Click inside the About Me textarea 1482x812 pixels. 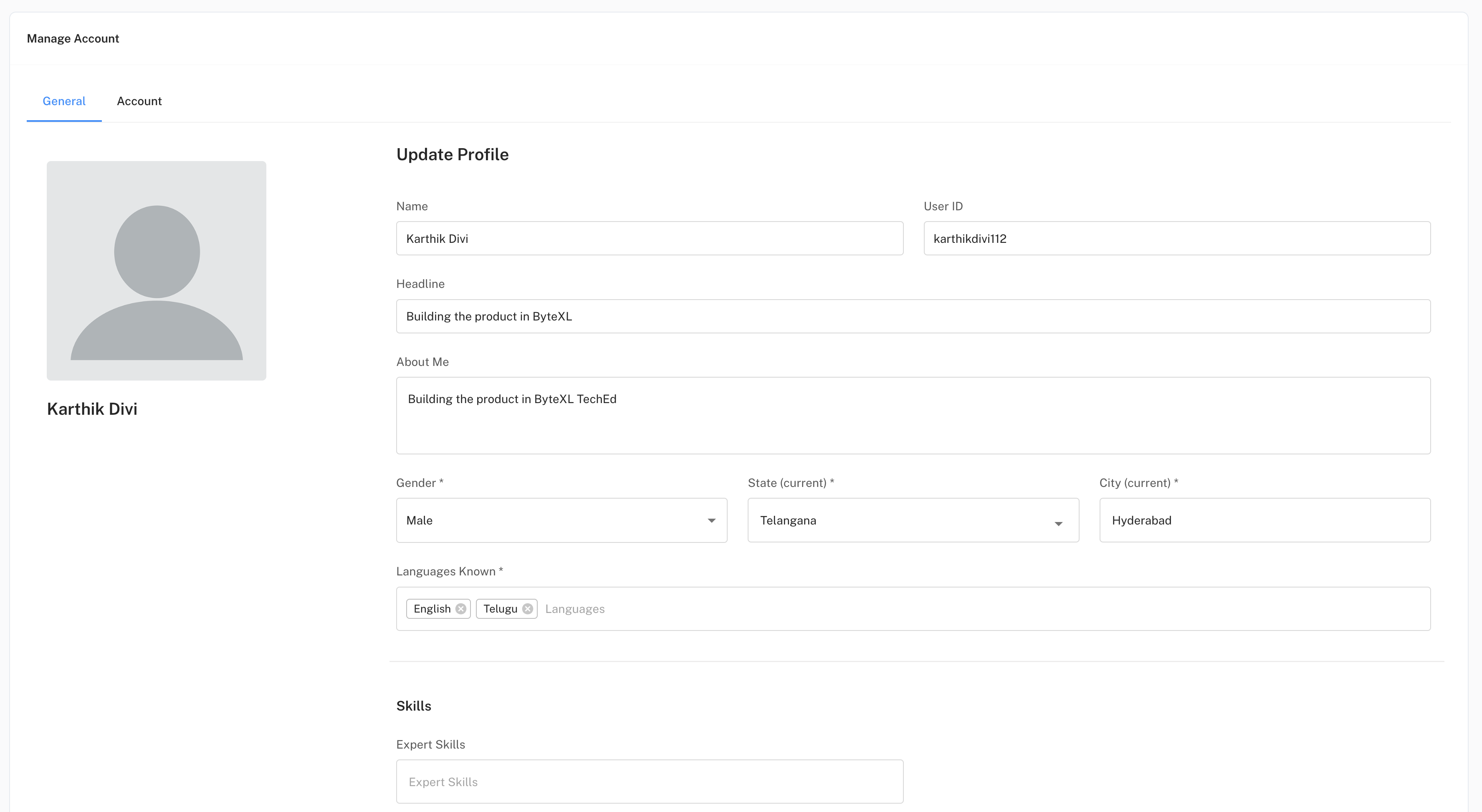pyautogui.click(x=913, y=415)
